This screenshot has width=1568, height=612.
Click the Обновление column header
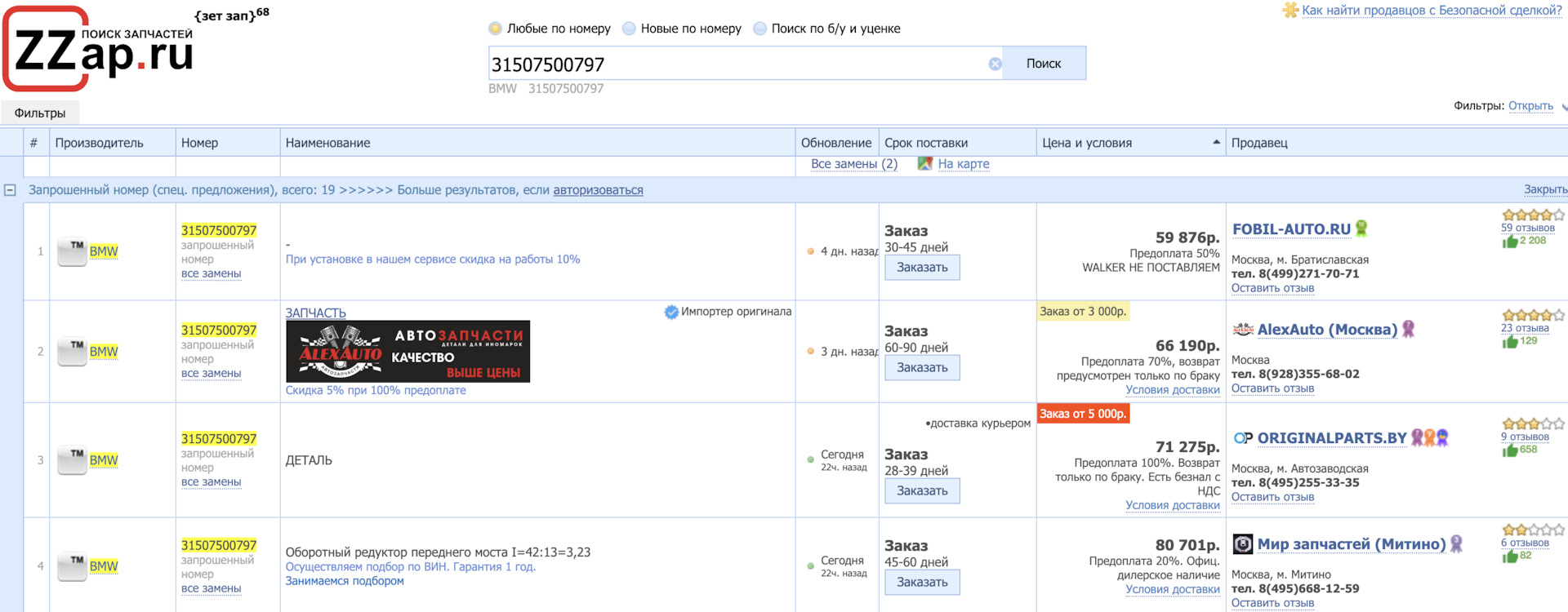[x=836, y=143]
